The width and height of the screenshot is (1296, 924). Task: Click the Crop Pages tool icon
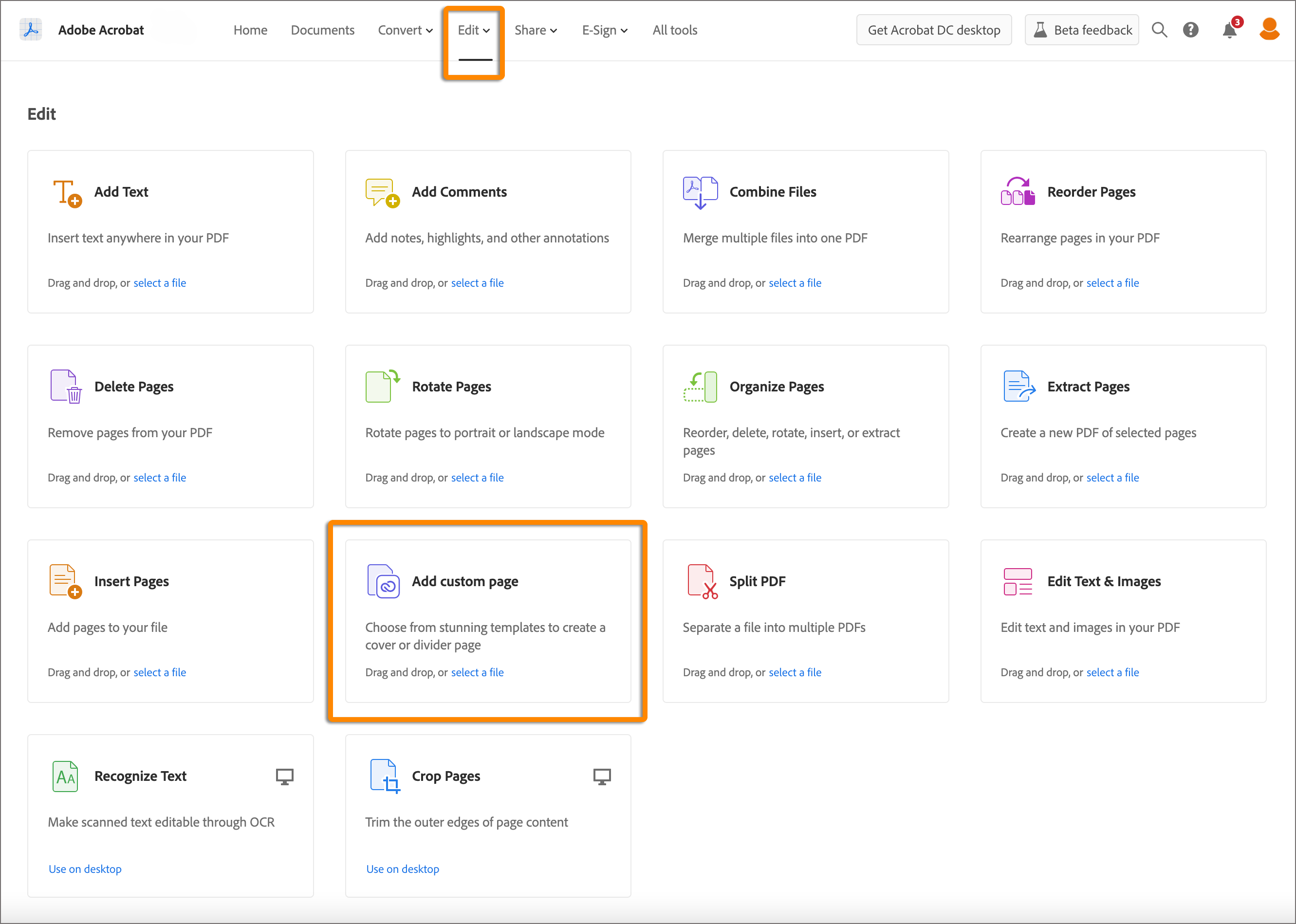385,776
